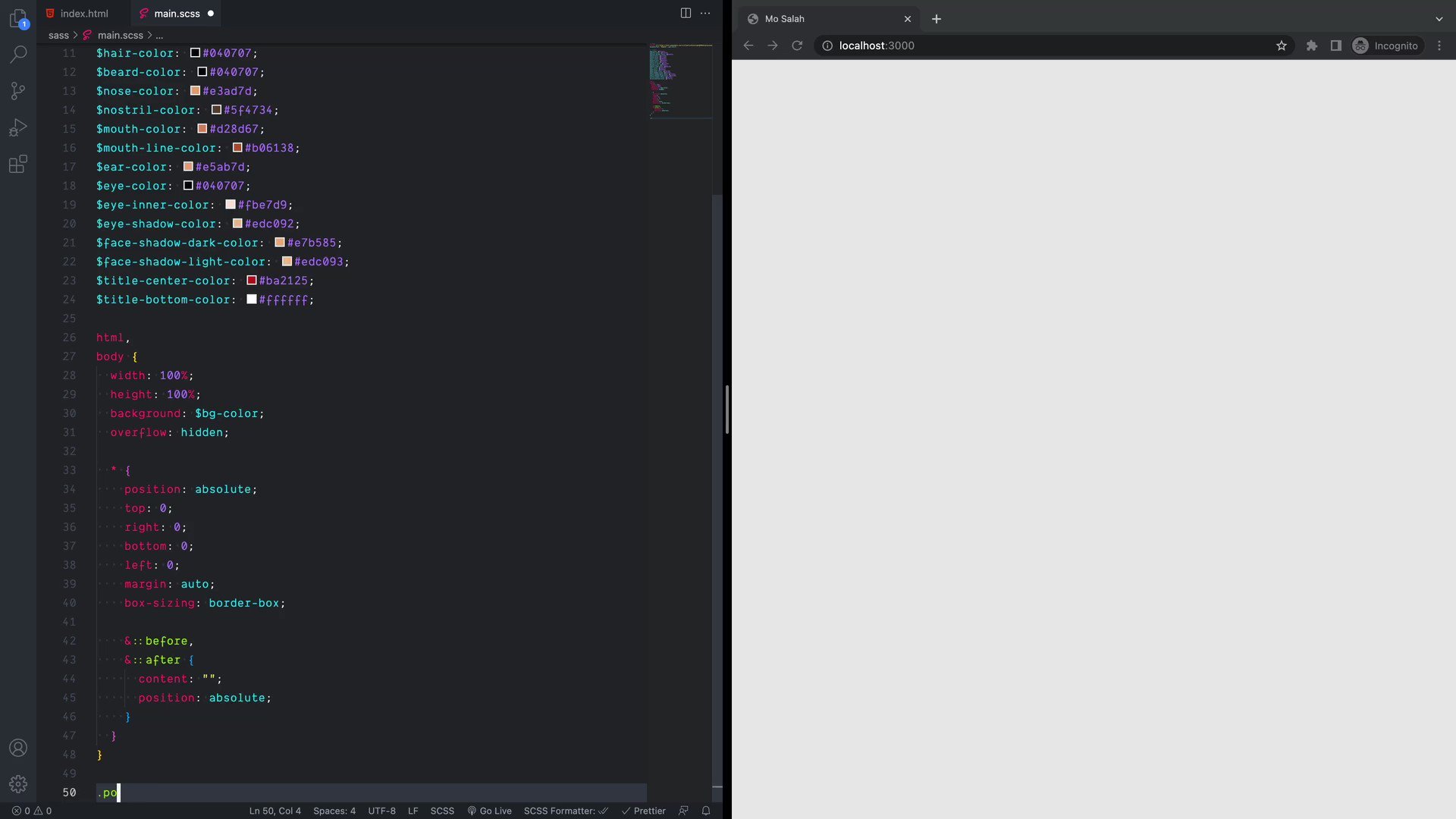Open the notifications bell in status bar
This screenshot has width=1456, height=819.
point(706,811)
